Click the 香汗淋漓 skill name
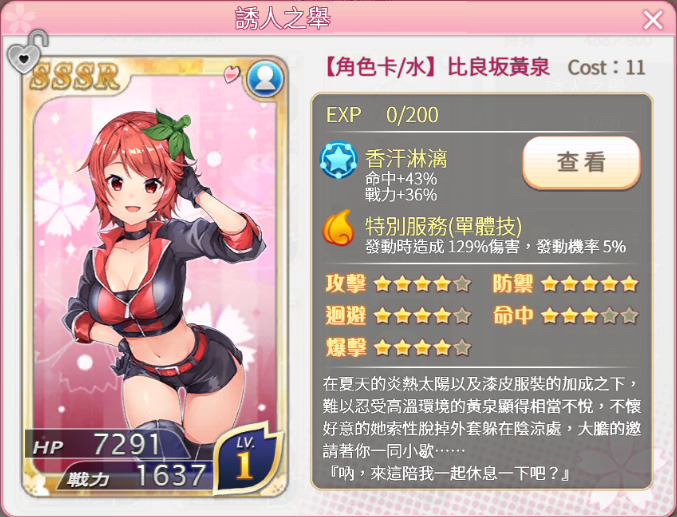 click(406, 159)
